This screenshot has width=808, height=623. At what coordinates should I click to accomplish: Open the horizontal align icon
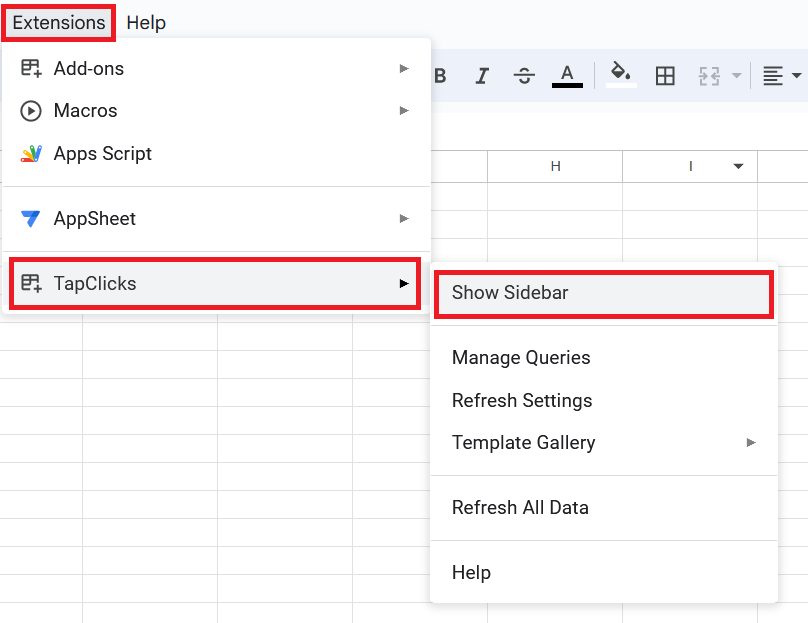click(773, 76)
